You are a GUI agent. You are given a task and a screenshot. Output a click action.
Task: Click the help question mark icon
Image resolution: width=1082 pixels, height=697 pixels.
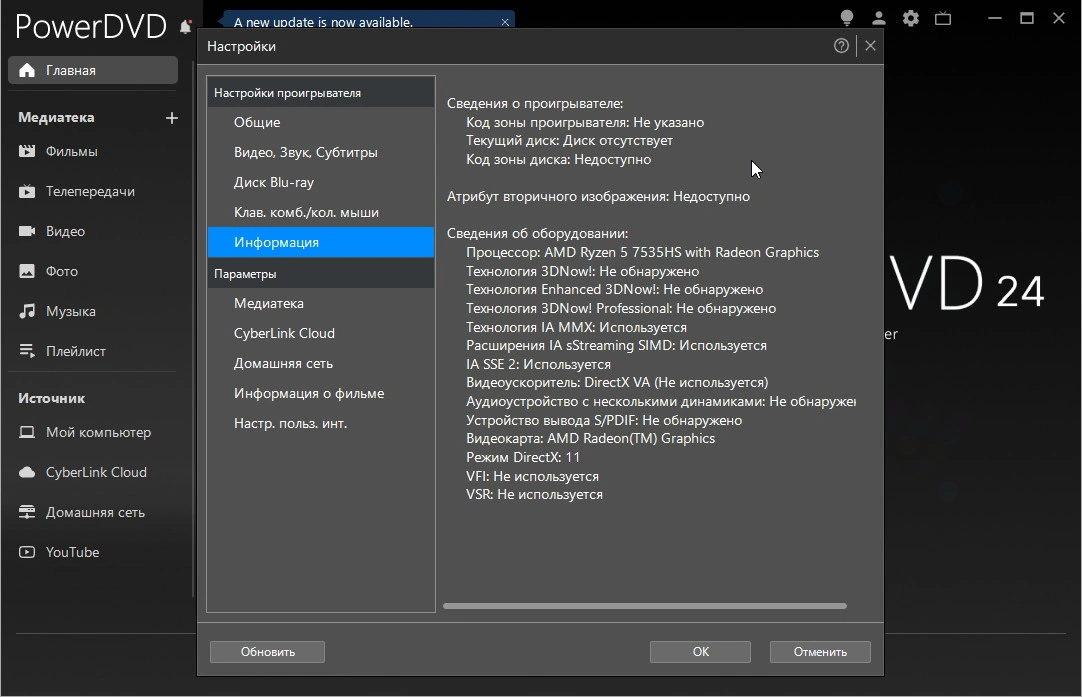(841, 46)
